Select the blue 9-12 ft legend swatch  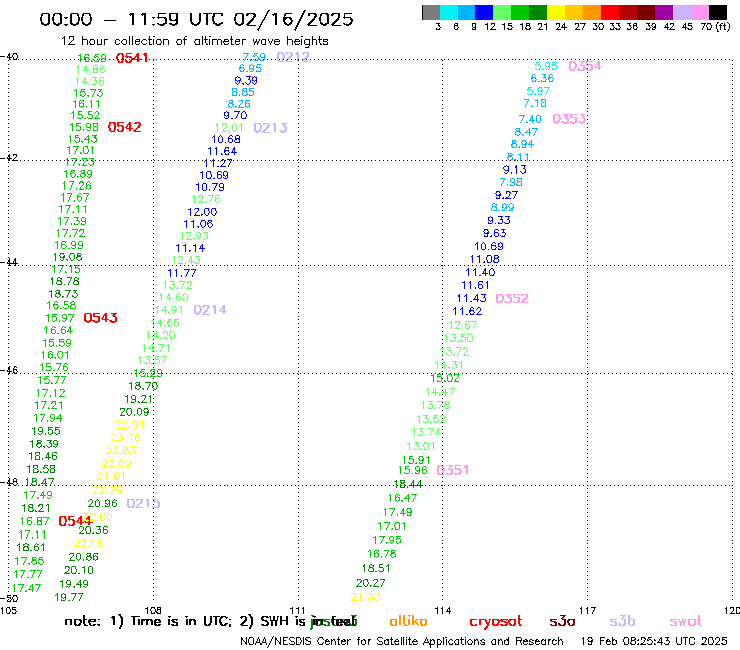click(484, 12)
